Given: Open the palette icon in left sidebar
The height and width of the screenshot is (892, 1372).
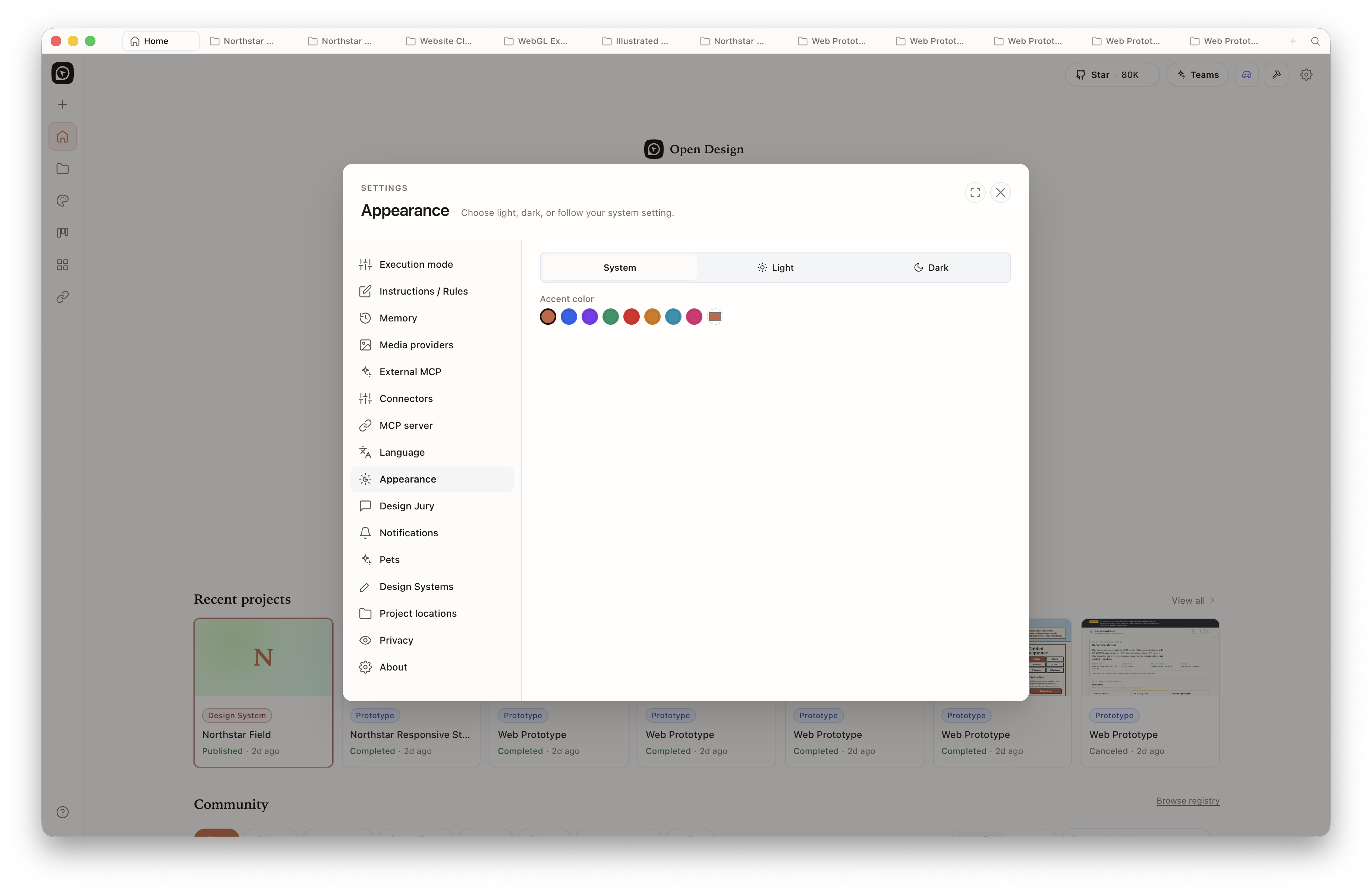Looking at the screenshot, I should point(62,201).
